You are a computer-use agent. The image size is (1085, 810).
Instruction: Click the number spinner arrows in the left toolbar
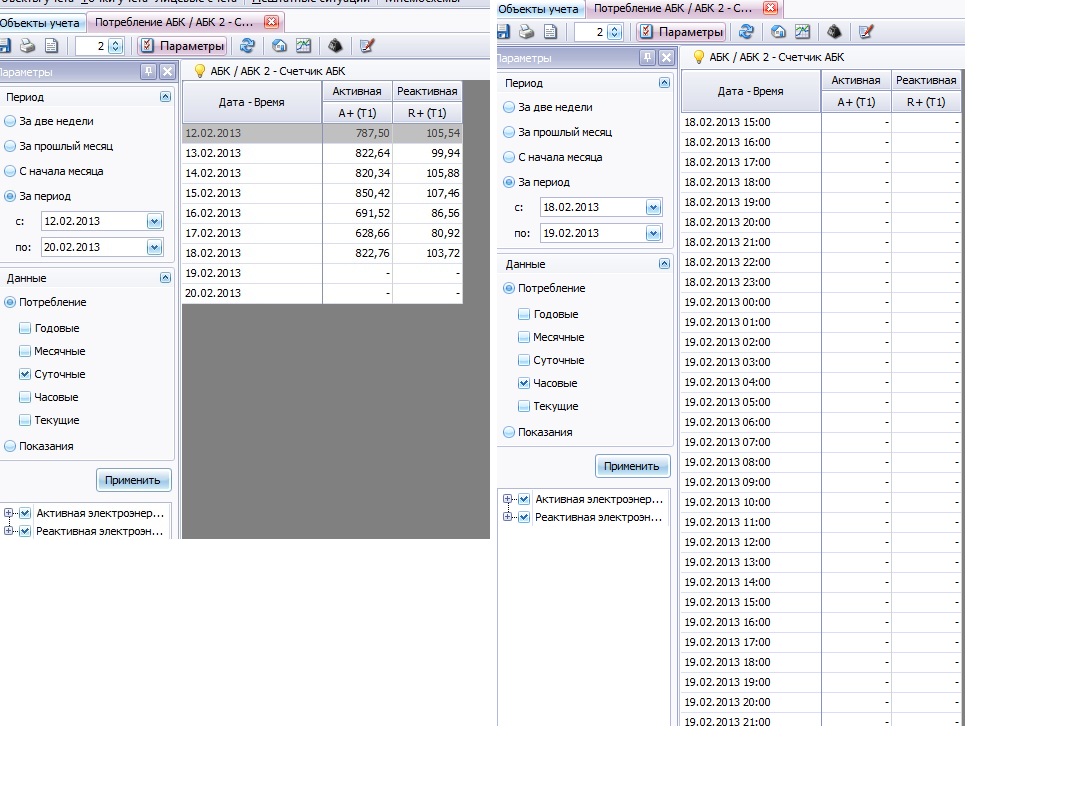(116, 46)
